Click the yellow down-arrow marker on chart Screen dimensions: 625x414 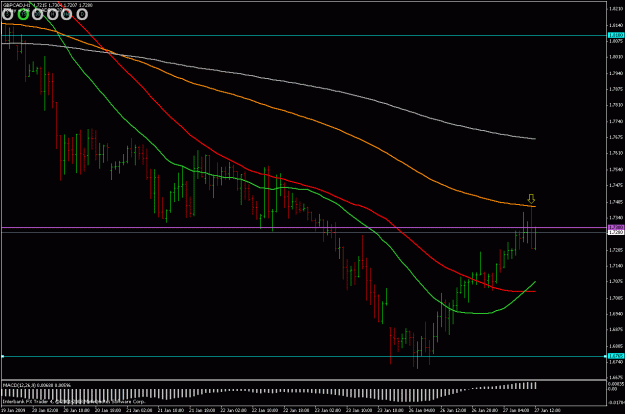531,198
